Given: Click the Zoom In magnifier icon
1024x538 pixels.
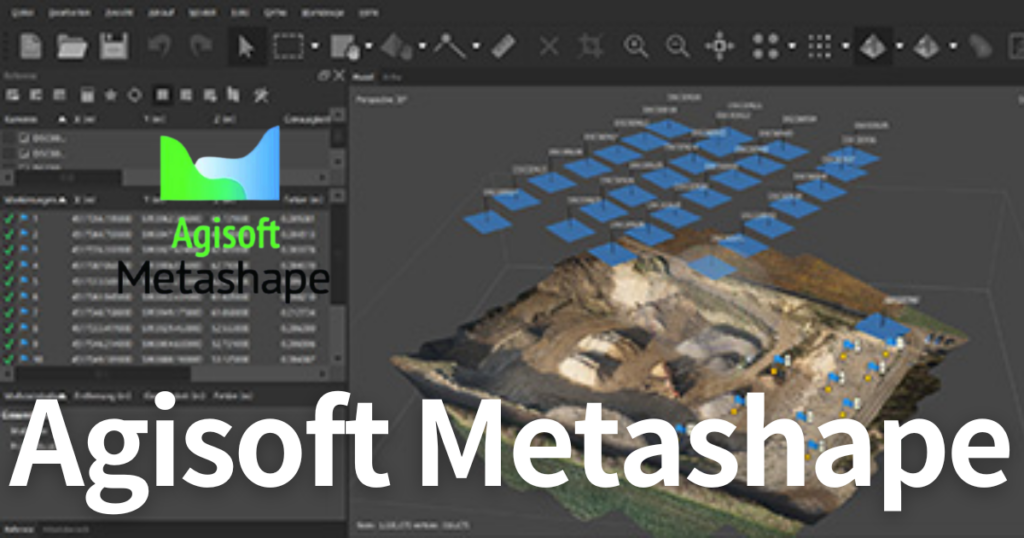Looking at the screenshot, I should tap(635, 45).
